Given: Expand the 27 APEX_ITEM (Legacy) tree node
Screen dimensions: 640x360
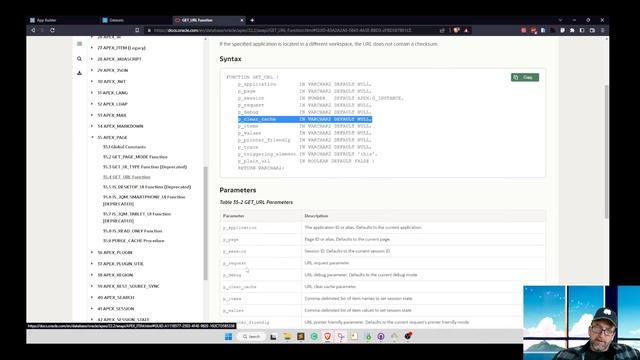Looking at the screenshot, I should 92,48.
